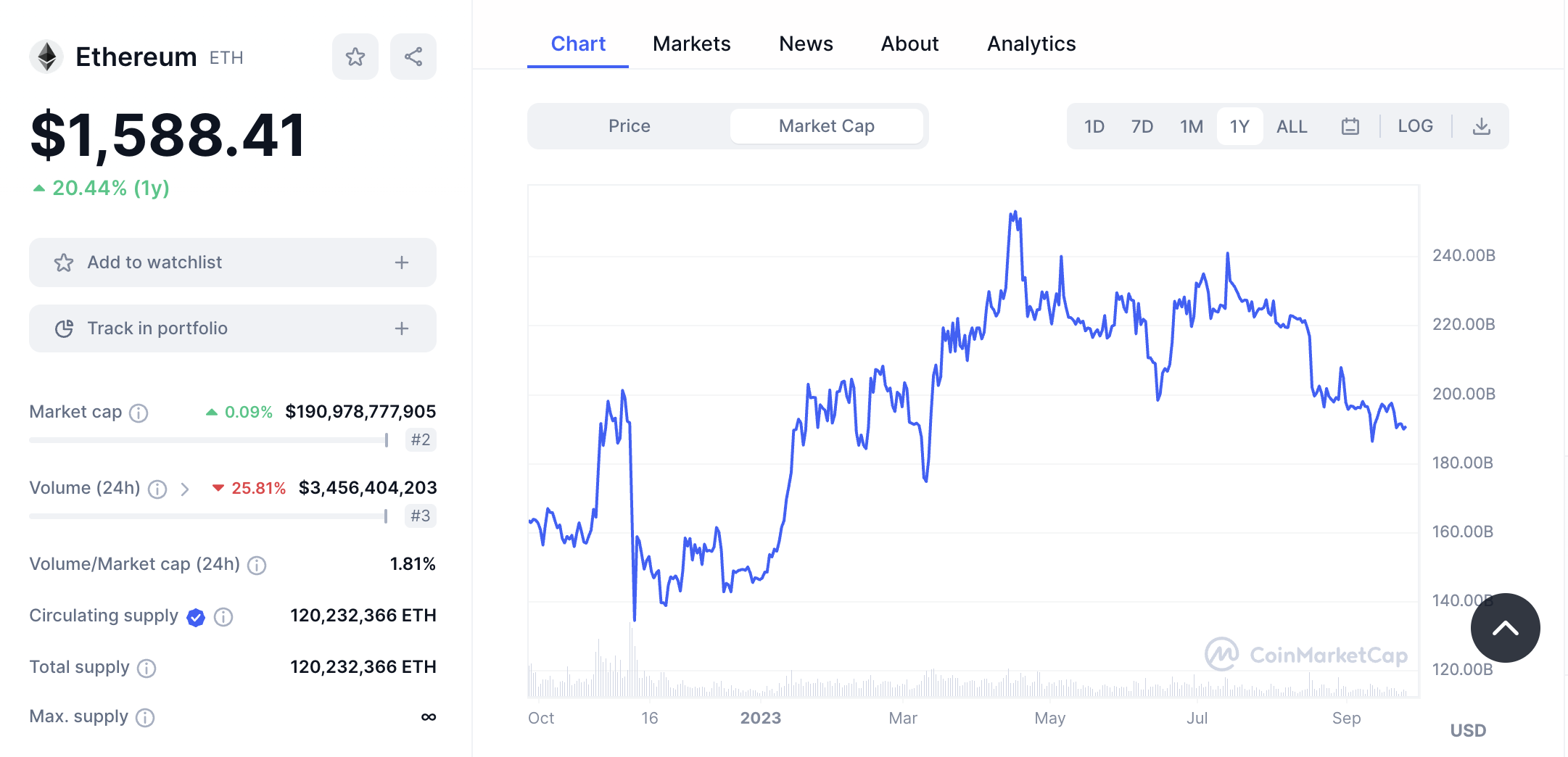Expand Track in portfolio with plus
Viewport: 1568px width, 757px height.
tap(402, 328)
